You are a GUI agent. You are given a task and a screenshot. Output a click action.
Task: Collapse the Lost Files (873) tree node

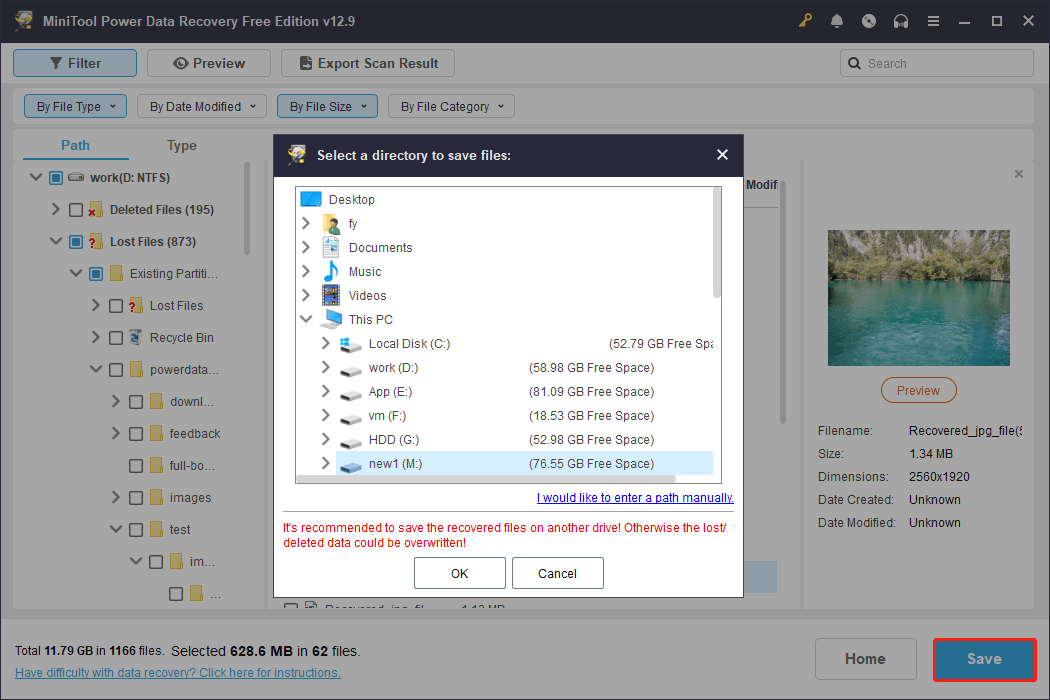click(x=56, y=241)
